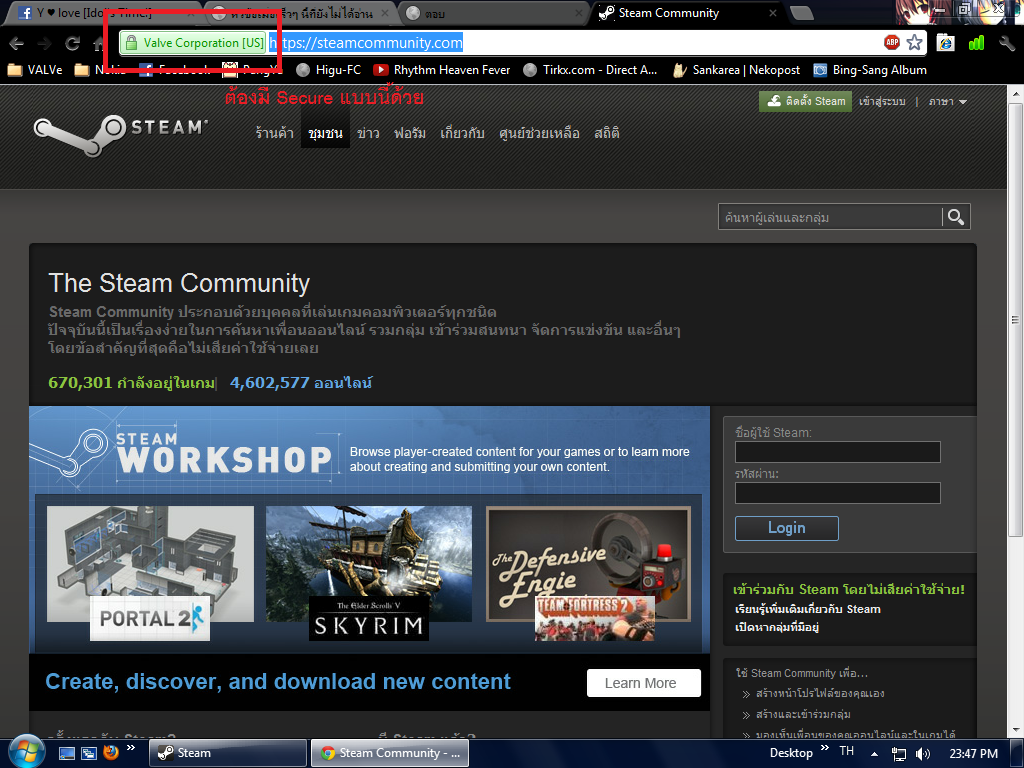Image resolution: width=1024 pixels, height=768 pixels.
Task: Click the Steam logo in header
Action: 121,134
